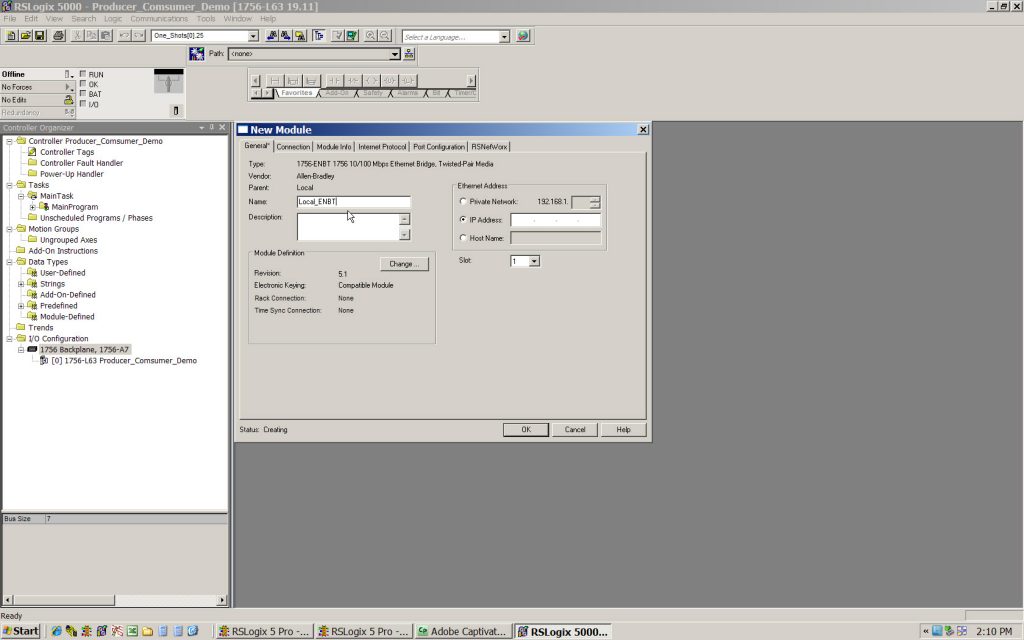The image size is (1024, 640).
Task: Click the Description text area
Action: tap(348, 227)
